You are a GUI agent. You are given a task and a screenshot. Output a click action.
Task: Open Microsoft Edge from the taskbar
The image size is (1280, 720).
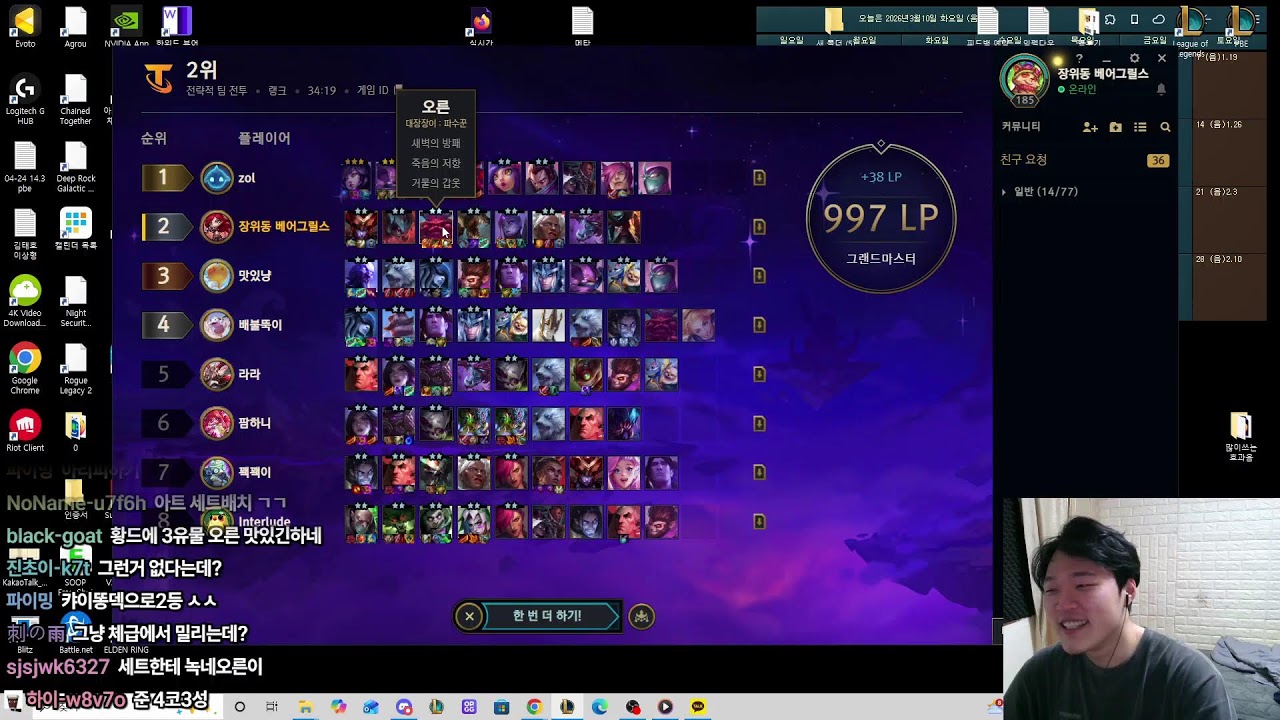point(599,707)
